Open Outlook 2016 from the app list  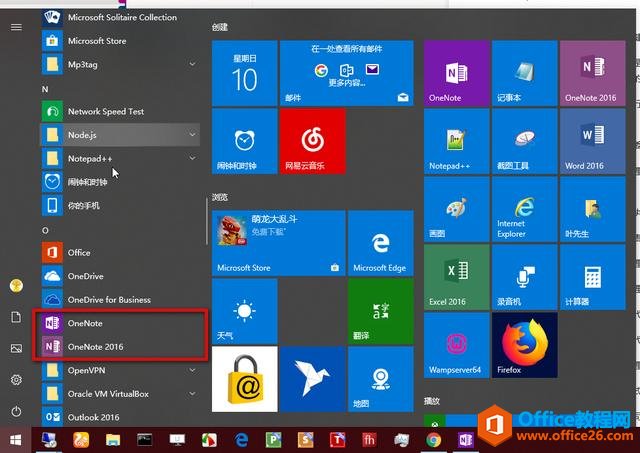[121, 417]
